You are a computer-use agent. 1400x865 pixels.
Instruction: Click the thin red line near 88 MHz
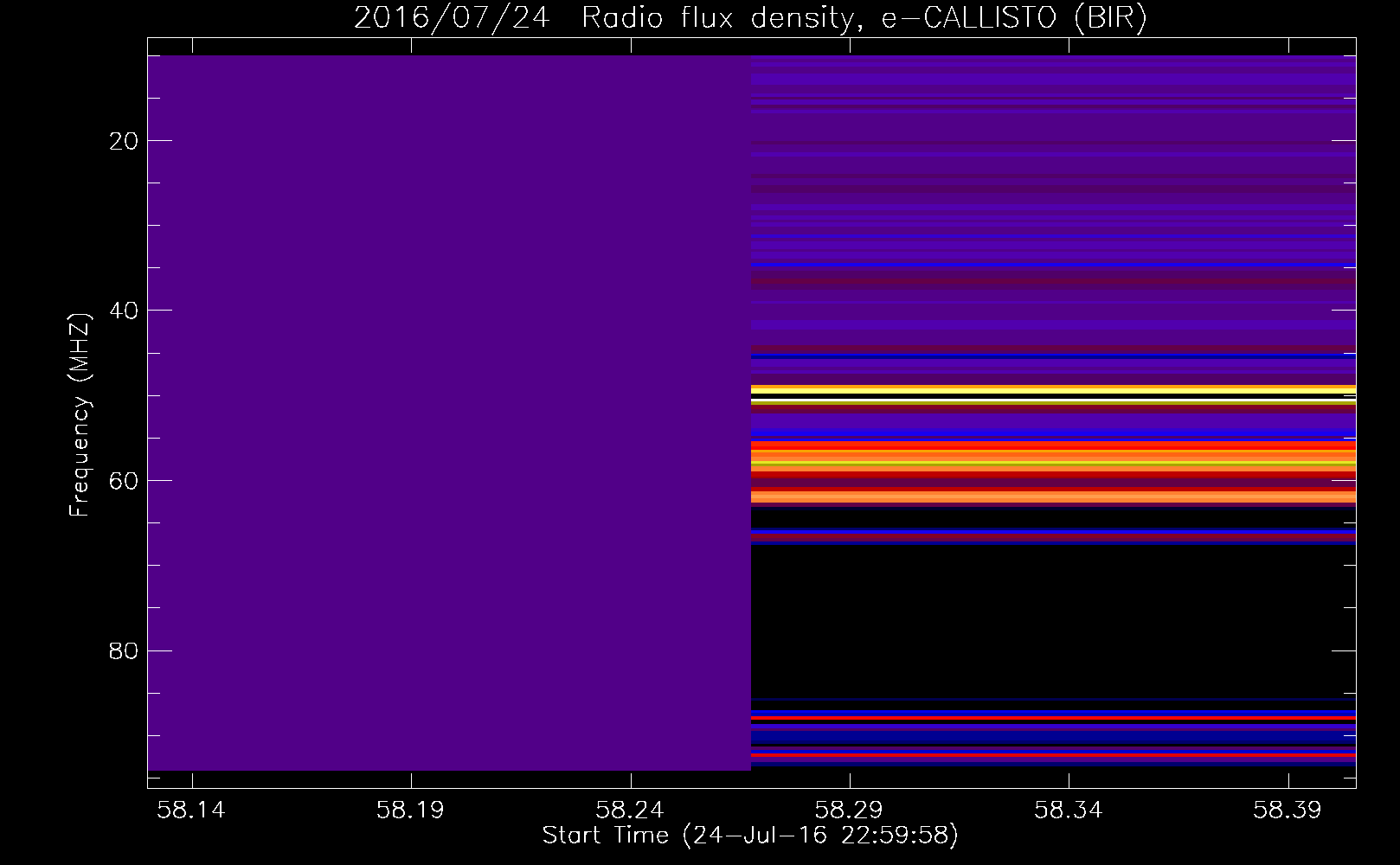1053,718
